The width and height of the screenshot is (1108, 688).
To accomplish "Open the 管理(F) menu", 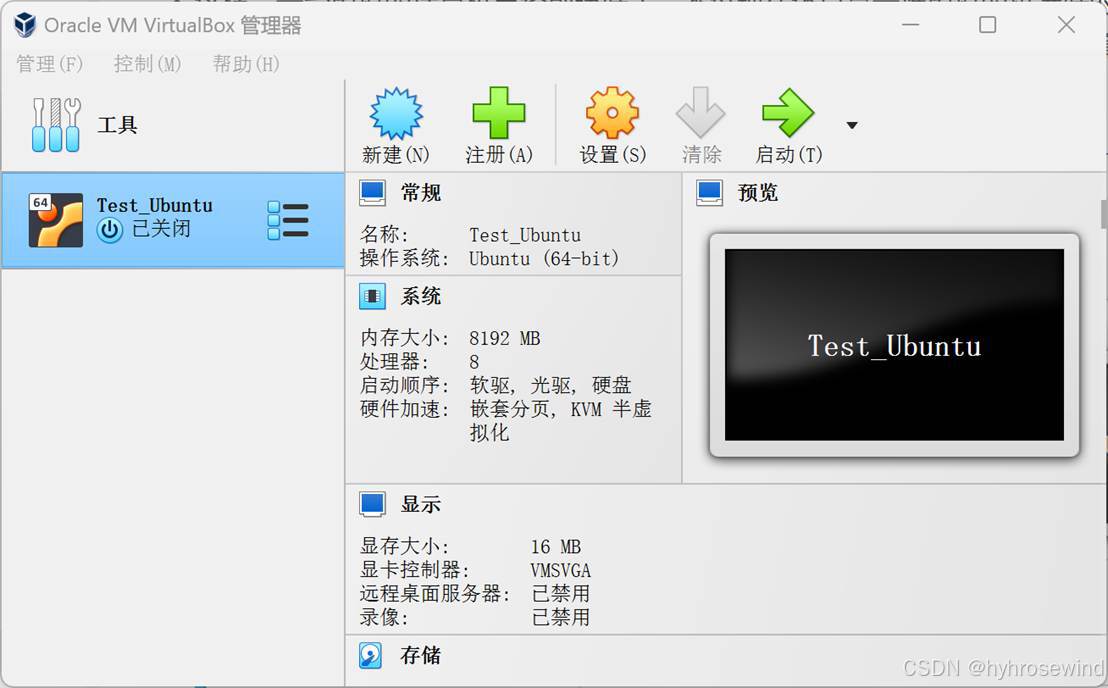I will point(49,64).
